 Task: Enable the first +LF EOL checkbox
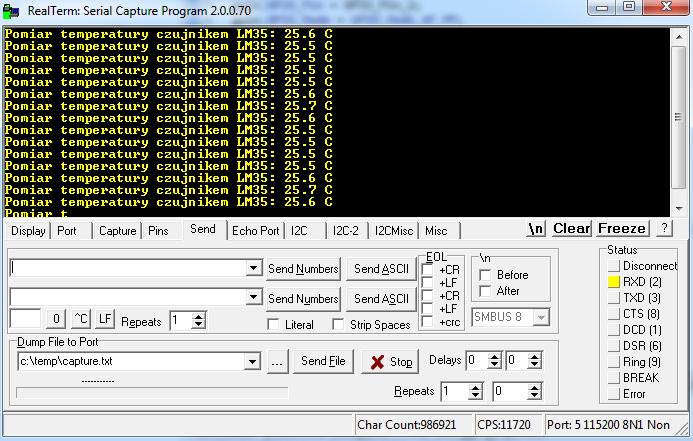pos(427,282)
